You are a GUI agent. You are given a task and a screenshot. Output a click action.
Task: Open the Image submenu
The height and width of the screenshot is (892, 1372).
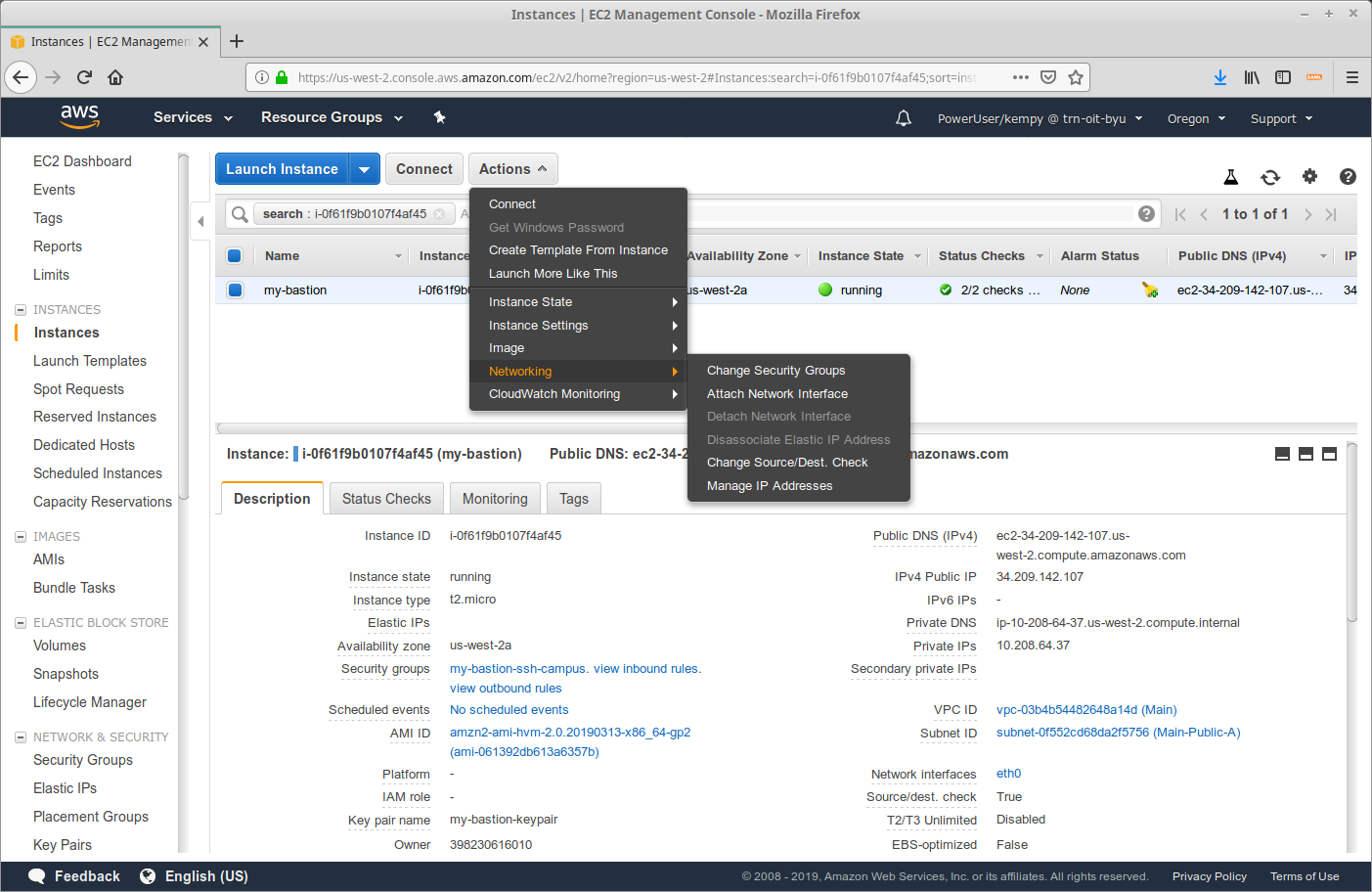click(579, 348)
